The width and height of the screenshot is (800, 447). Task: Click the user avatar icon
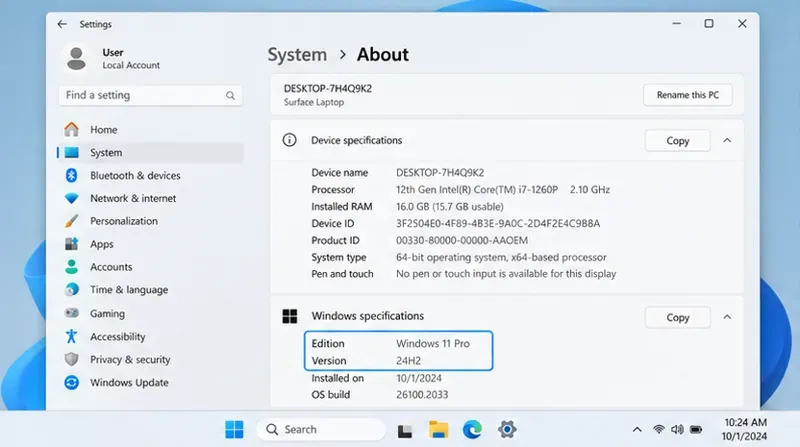tap(77, 59)
